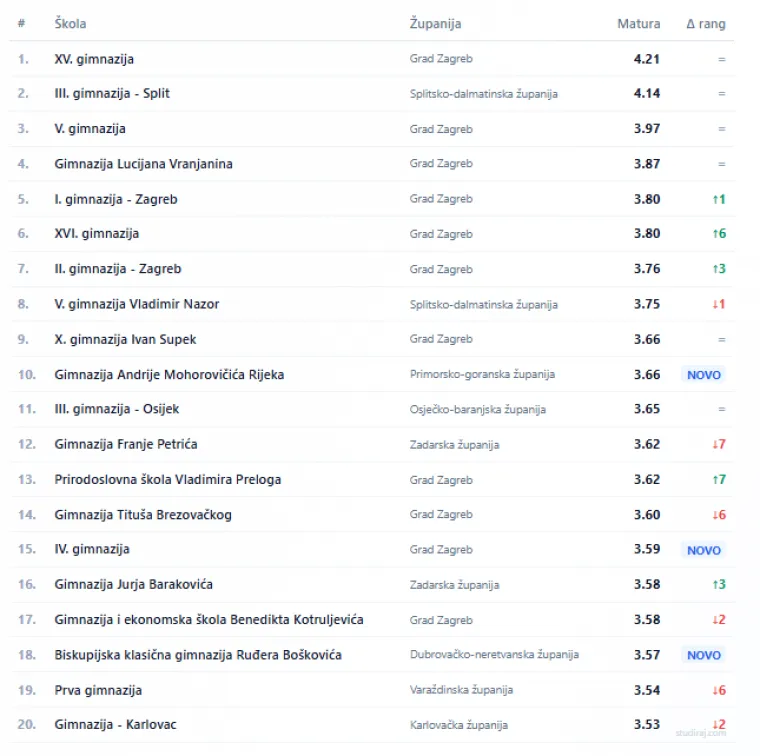The height and width of the screenshot is (756, 760).
Task: Sort by the Matura column header
Action: pos(639,24)
